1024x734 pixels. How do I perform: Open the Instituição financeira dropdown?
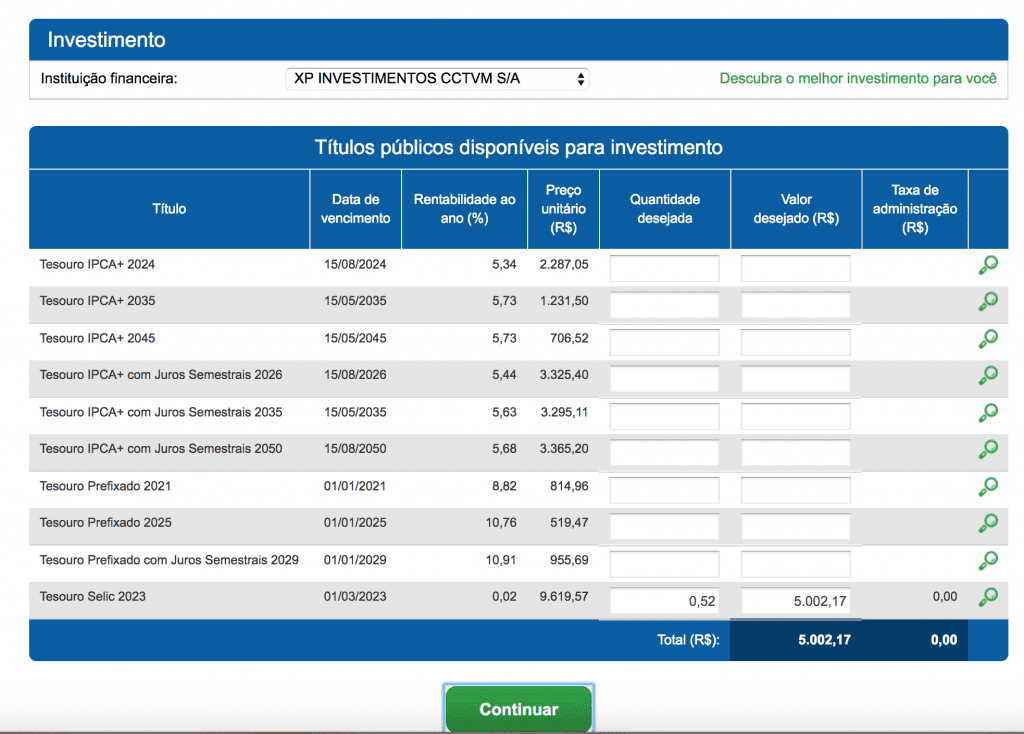tap(438, 79)
